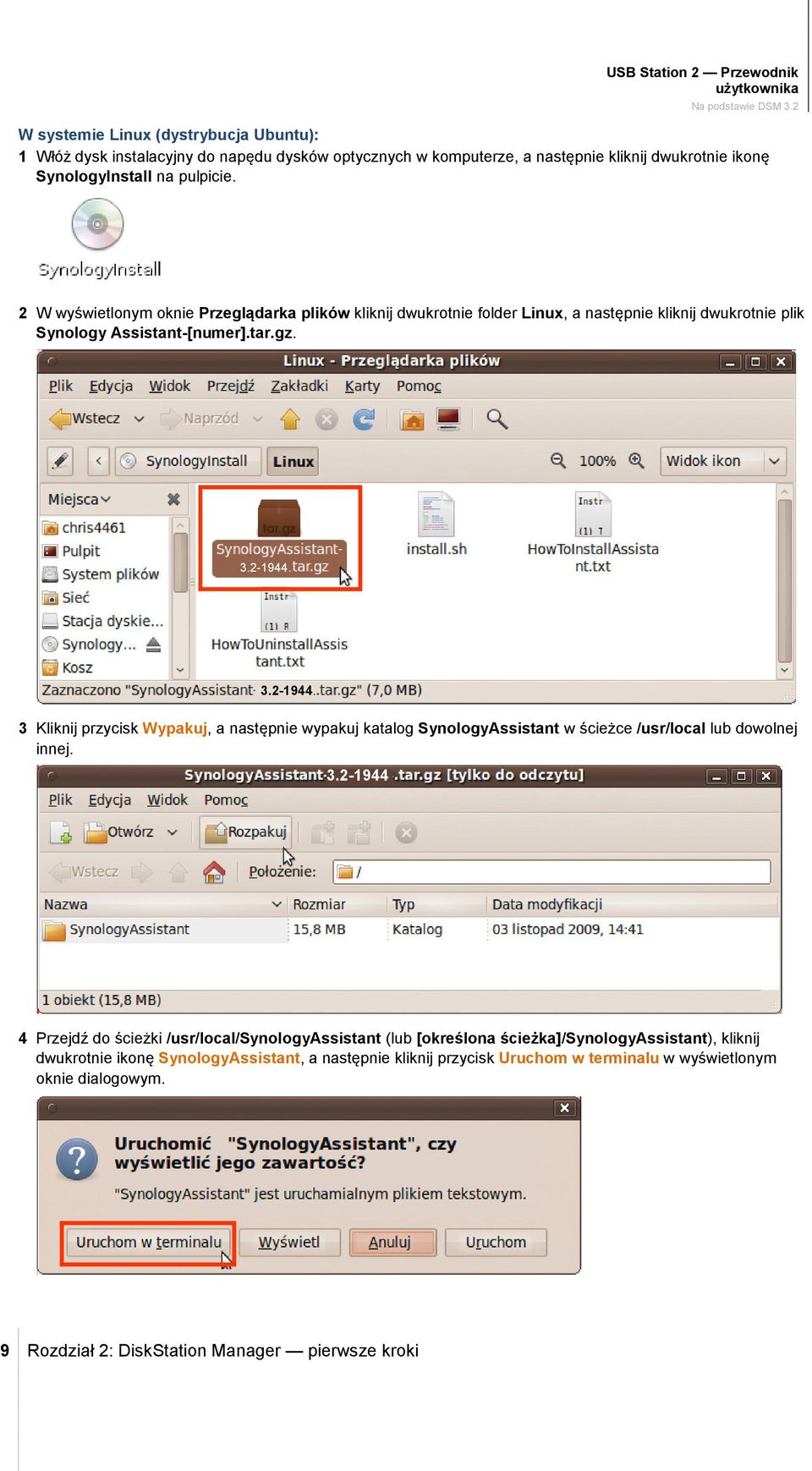The width and height of the screenshot is (812, 1471).
Task: Open Pomoc menu in file browser
Action: point(419,386)
